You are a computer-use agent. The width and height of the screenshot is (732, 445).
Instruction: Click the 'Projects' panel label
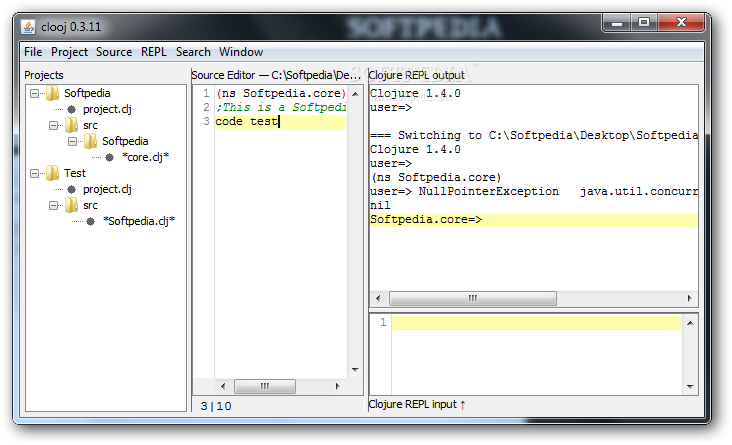[x=44, y=75]
